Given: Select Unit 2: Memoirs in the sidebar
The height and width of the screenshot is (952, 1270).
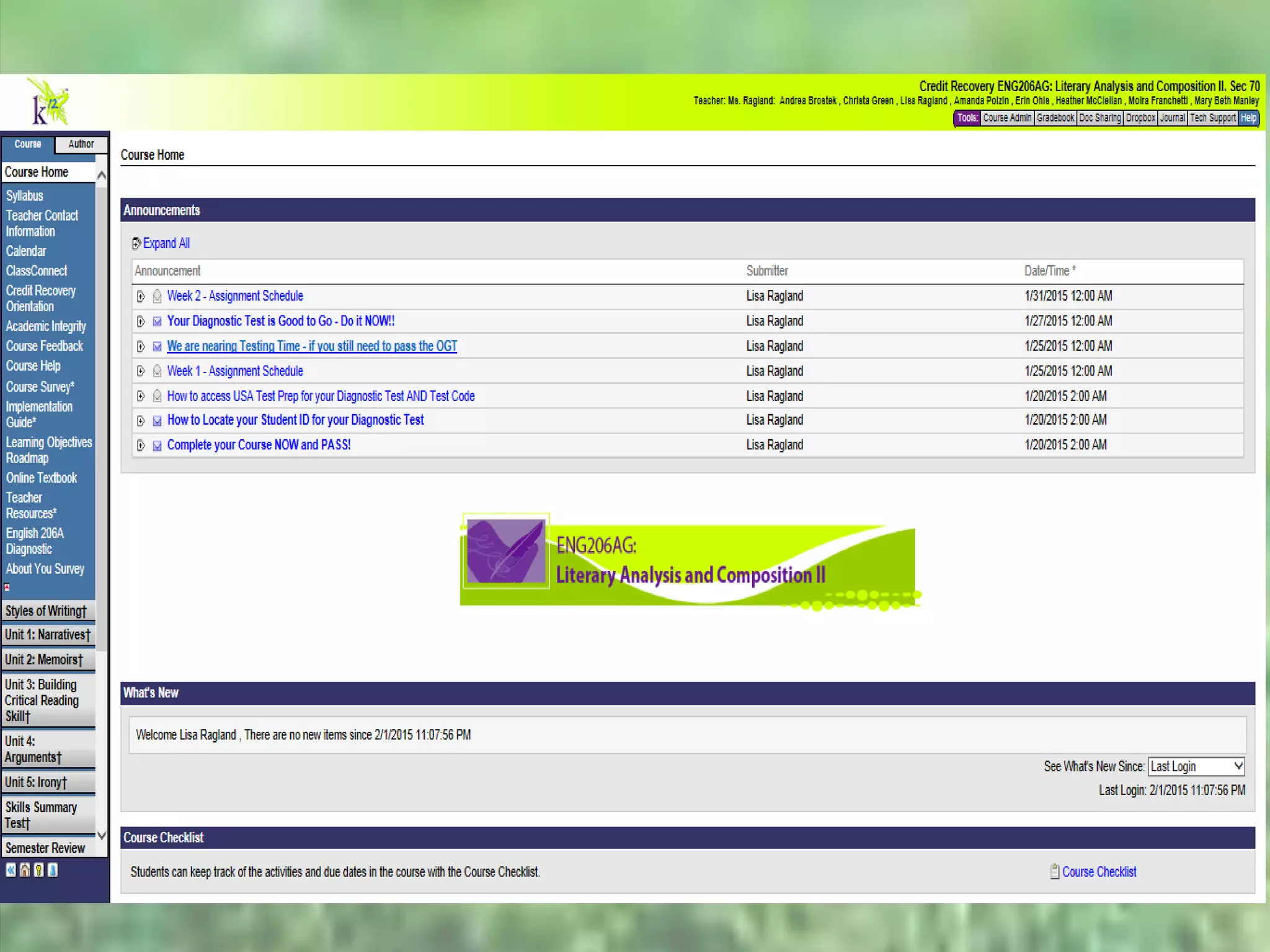Looking at the screenshot, I should click(43, 659).
